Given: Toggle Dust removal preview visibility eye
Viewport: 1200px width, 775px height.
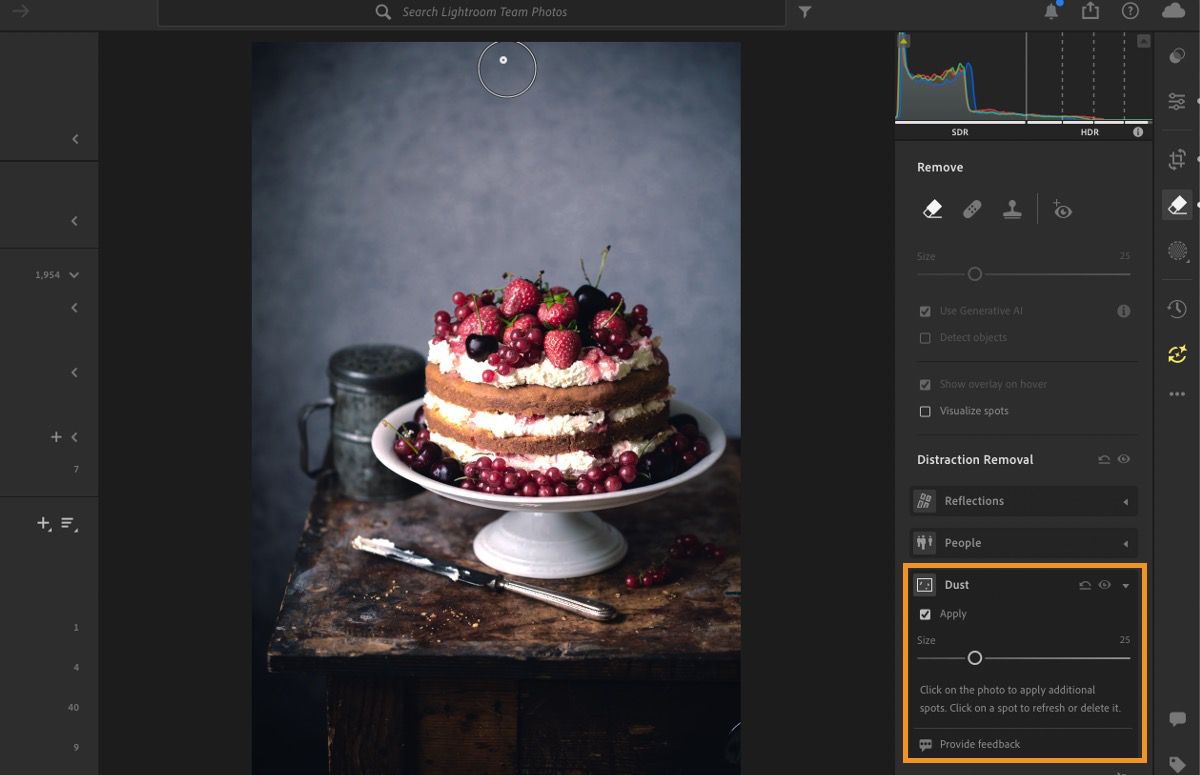Looking at the screenshot, I should [x=1104, y=585].
